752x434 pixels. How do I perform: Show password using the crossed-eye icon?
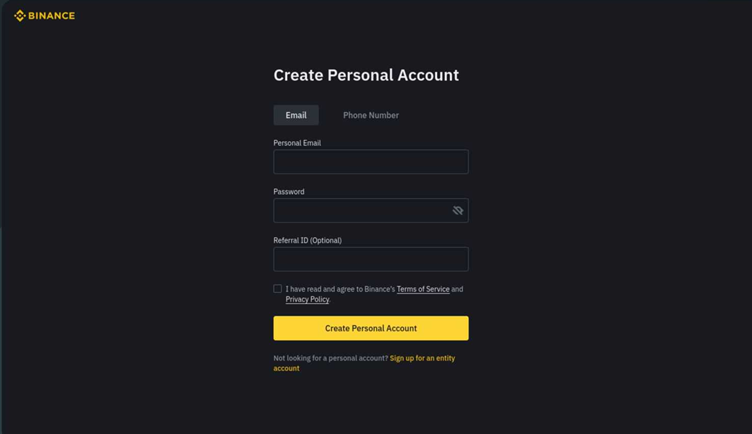click(458, 211)
